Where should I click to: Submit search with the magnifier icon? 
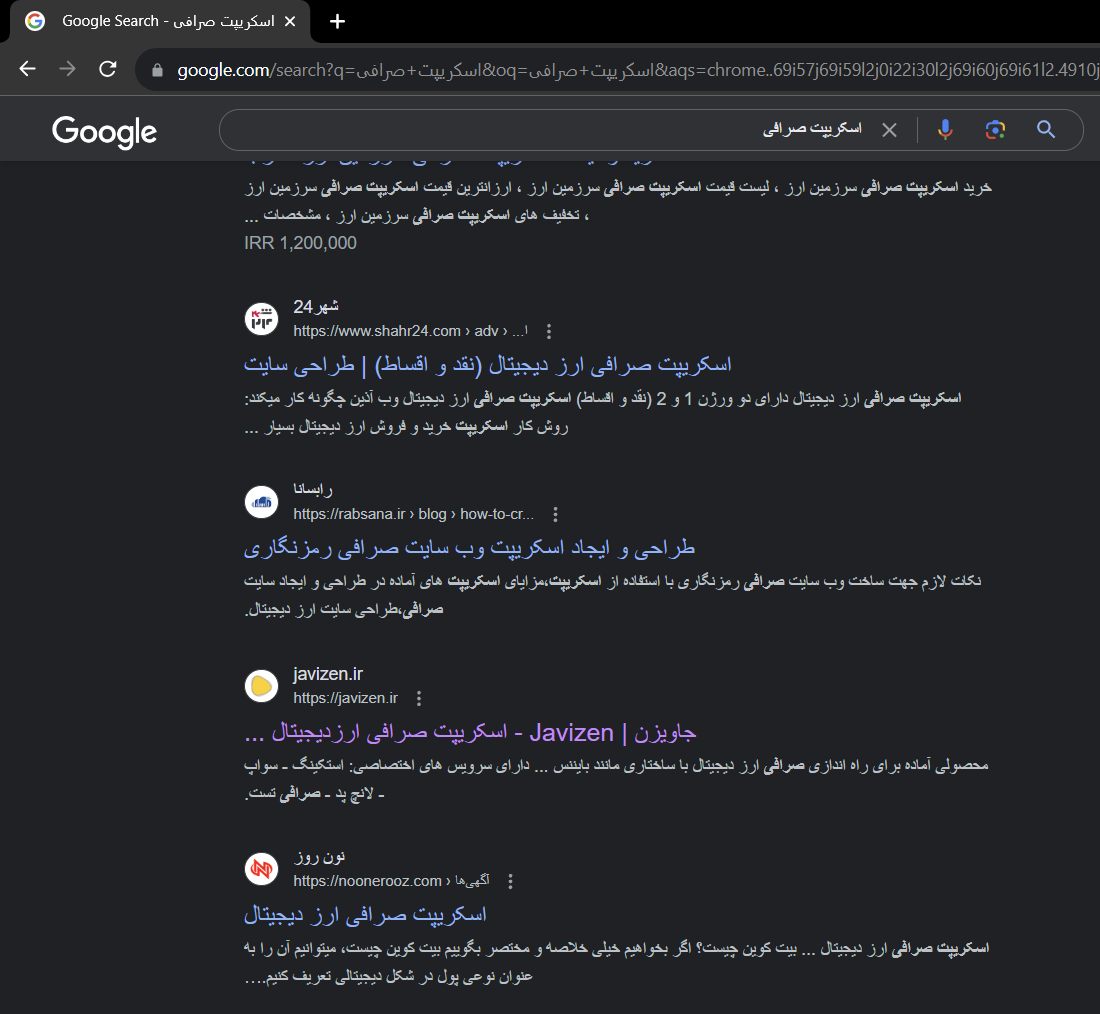click(x=1045, y=130)
